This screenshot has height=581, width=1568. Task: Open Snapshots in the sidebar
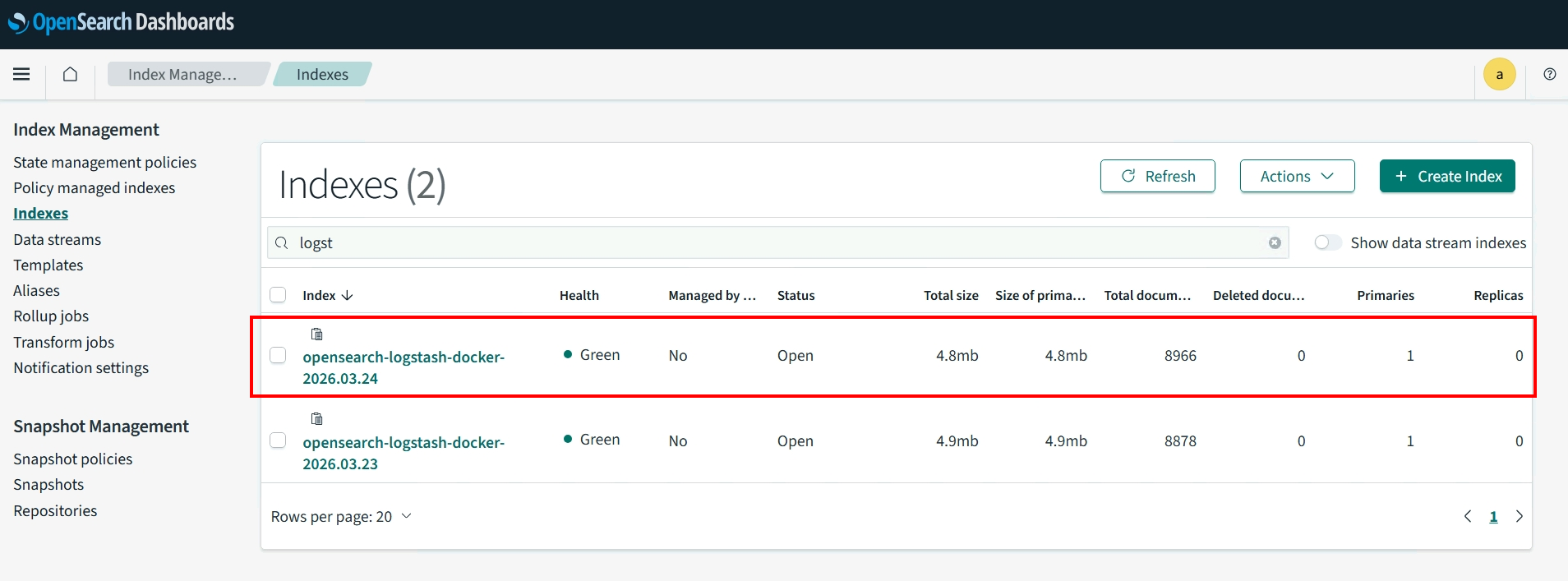(x=48, y=485)
